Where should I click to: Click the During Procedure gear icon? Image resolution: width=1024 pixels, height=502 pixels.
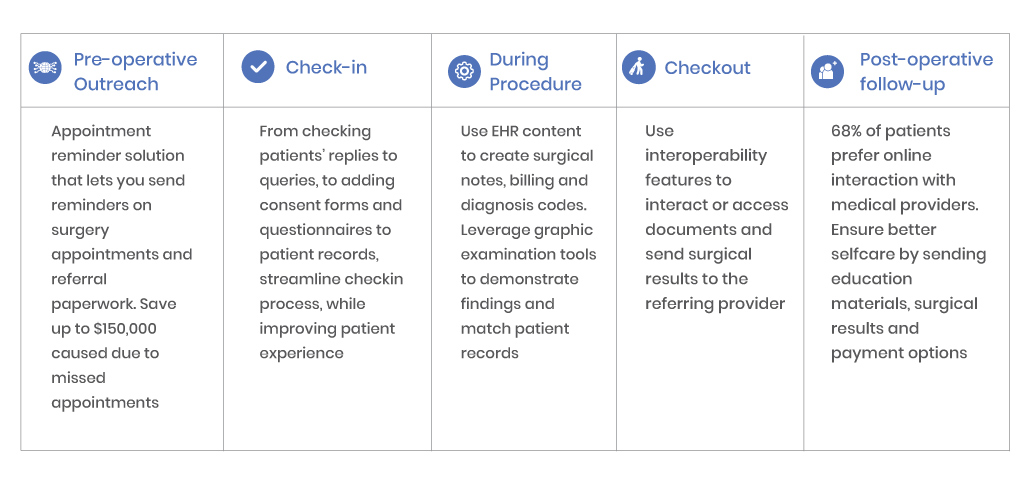(x=464, y=71)
